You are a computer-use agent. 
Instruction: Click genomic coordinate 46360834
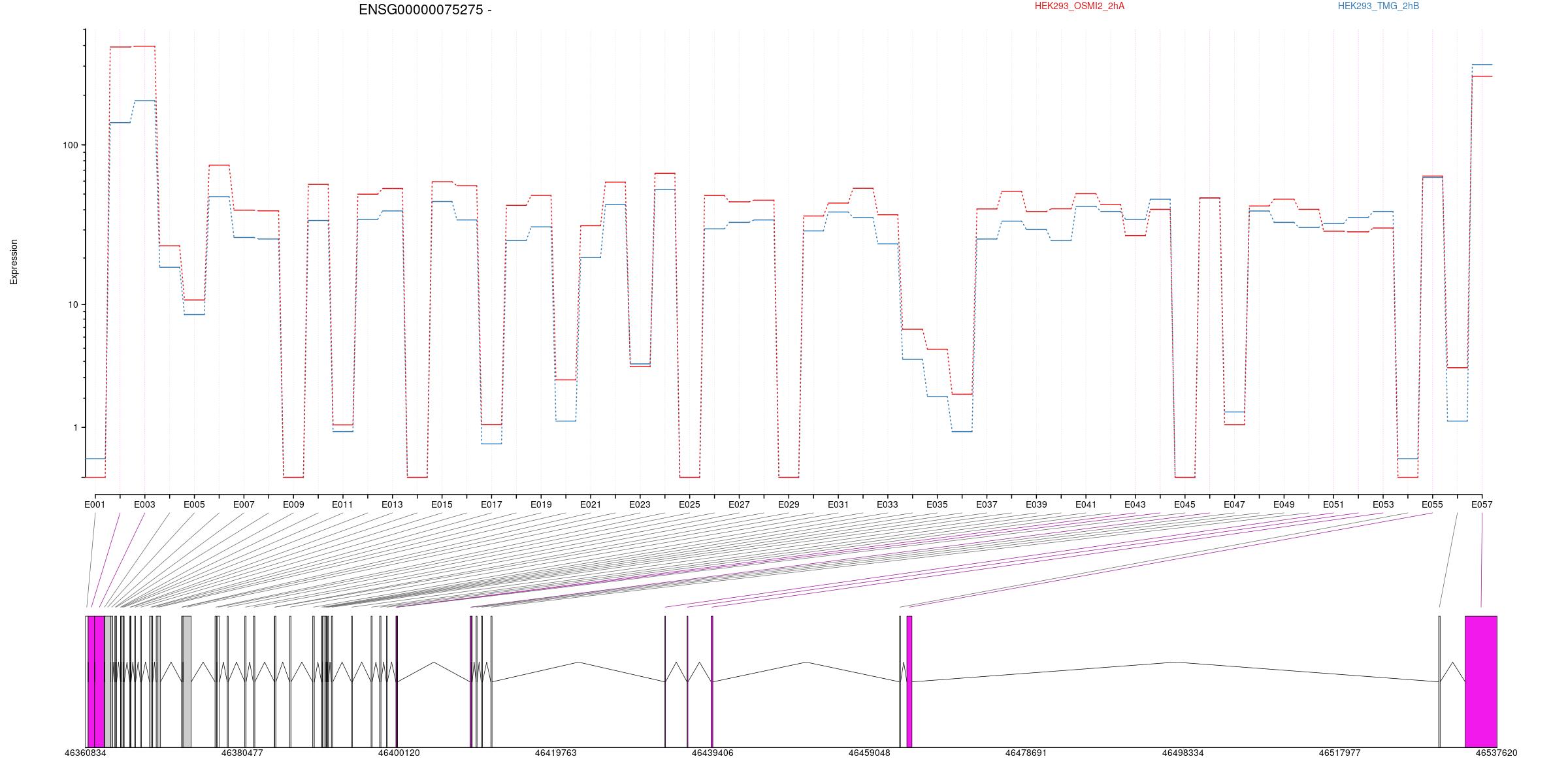(x=85, y=753)
